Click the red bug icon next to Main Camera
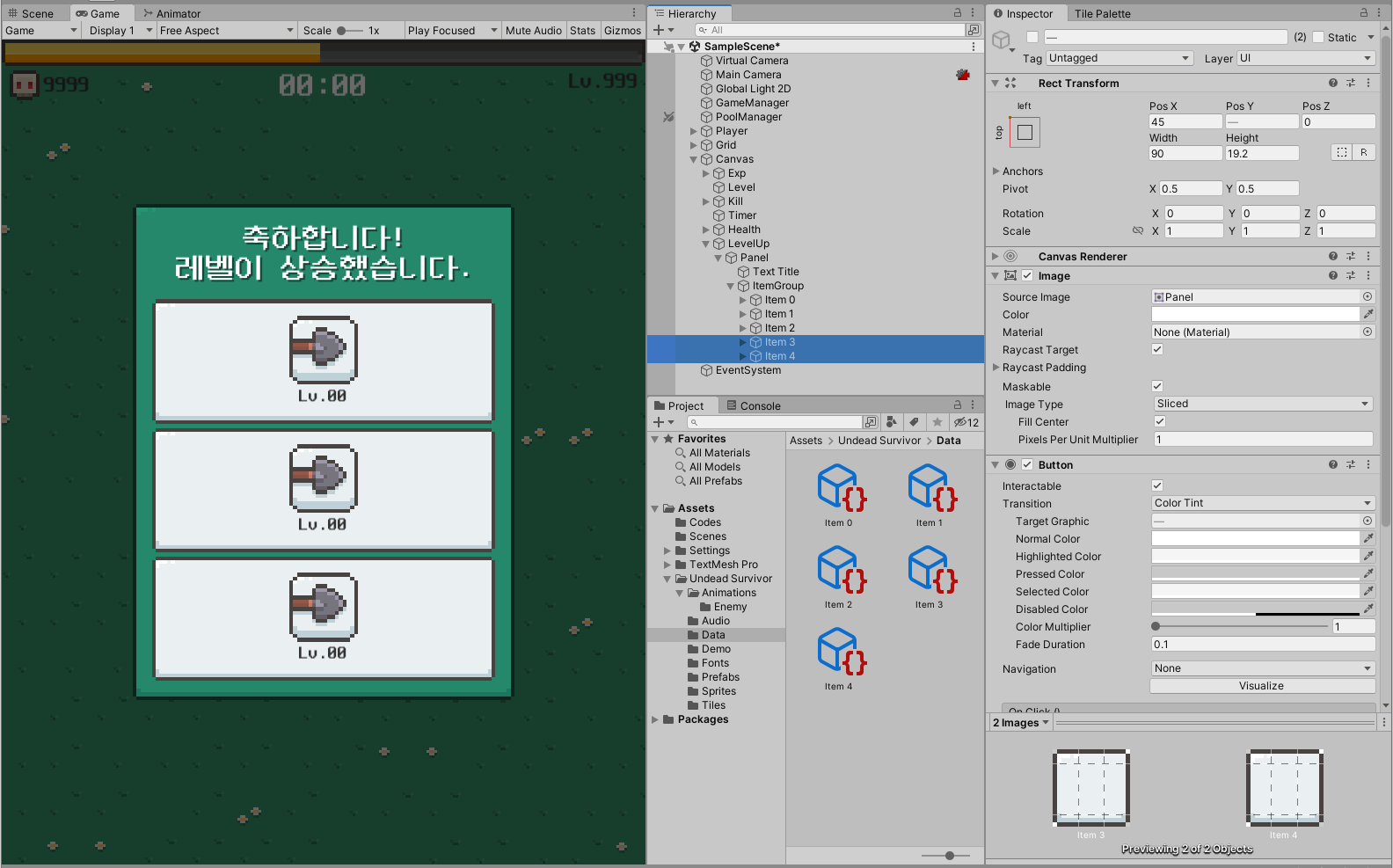Image resolution: width=1393 pixels, height=868 pixels. (x=963, y=75)
